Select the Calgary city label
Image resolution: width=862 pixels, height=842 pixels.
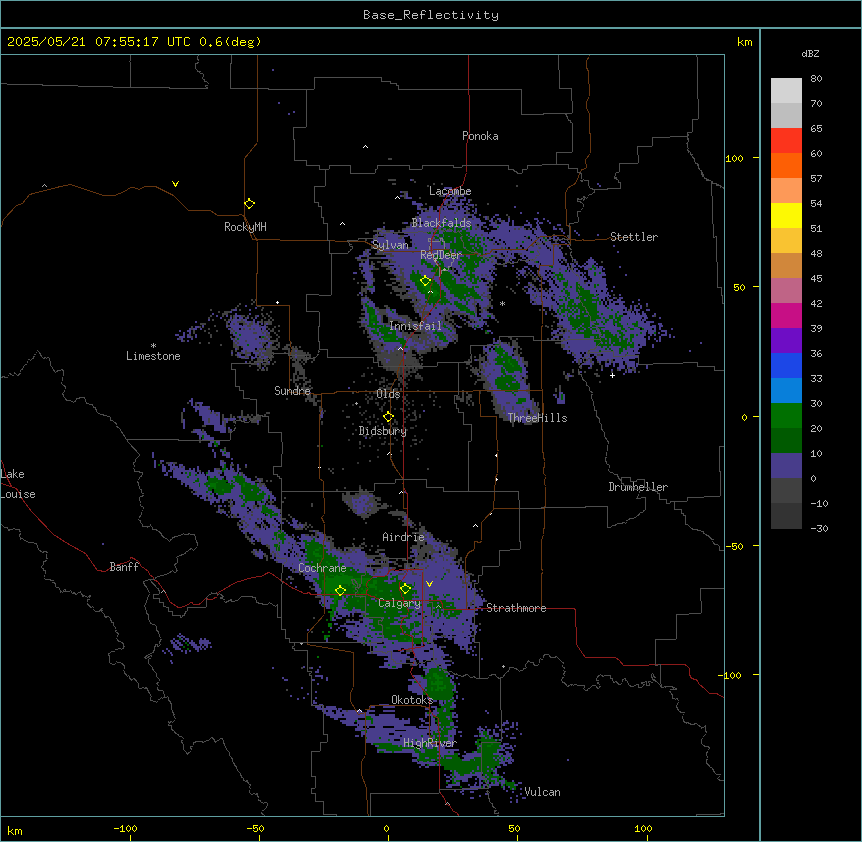coord(399,603)
